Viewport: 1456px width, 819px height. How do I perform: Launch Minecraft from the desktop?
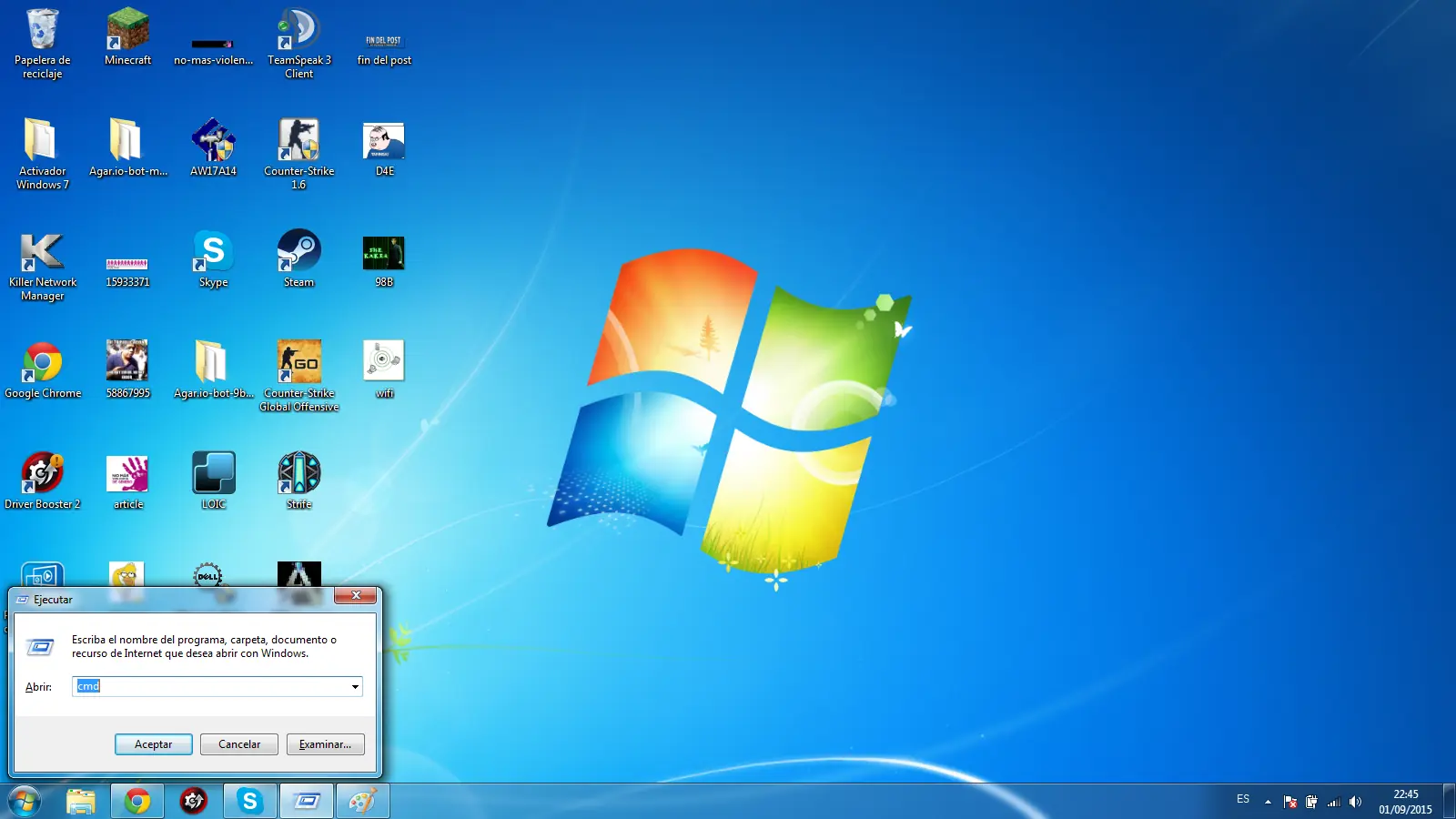pyautogui.click(x=127, y=37)
